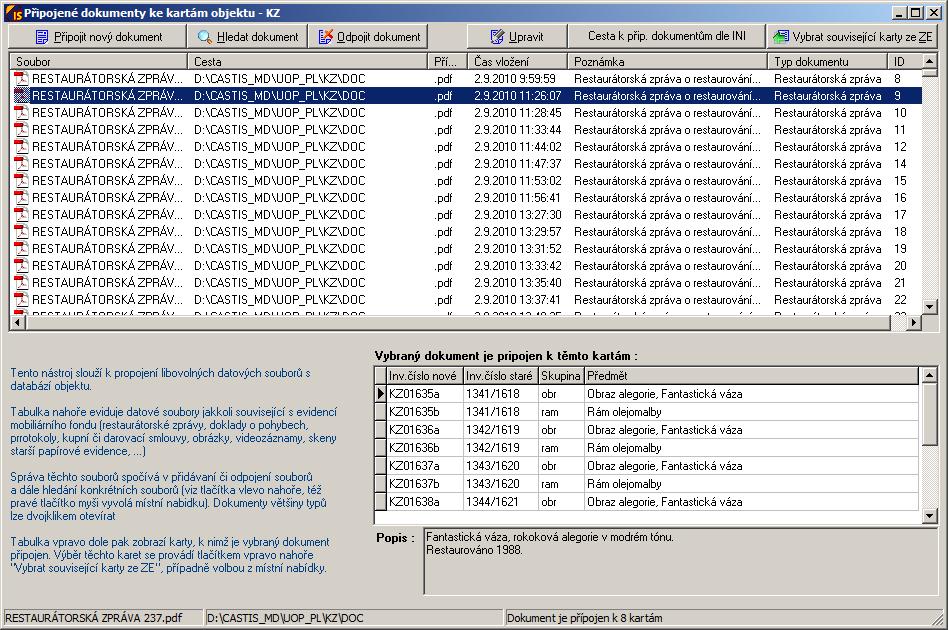This screenshot has height=630, width=948.
Task: Click ID cell 9 in selected row
Action: [x=898, y=96]
